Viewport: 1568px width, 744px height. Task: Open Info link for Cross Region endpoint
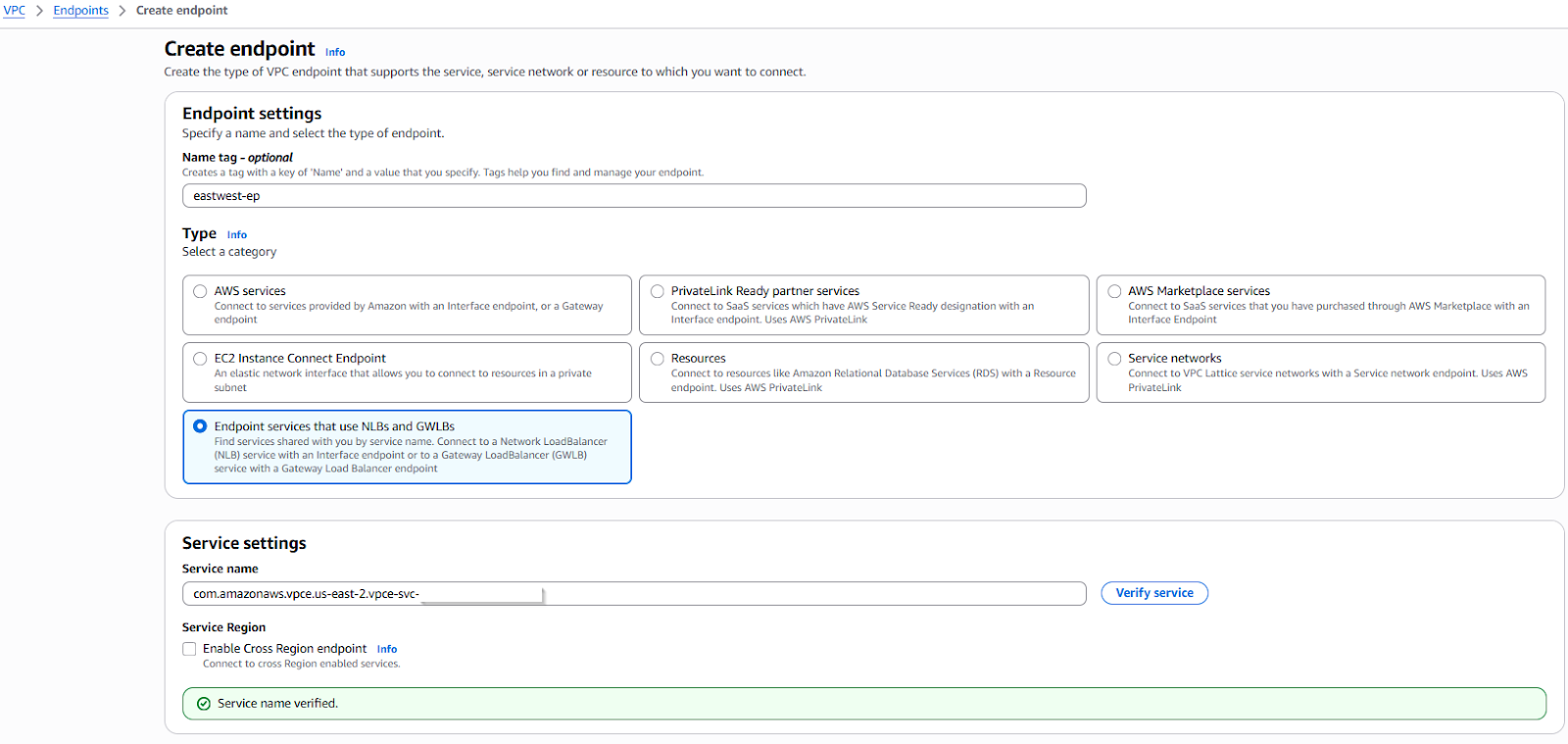point(387,649)
